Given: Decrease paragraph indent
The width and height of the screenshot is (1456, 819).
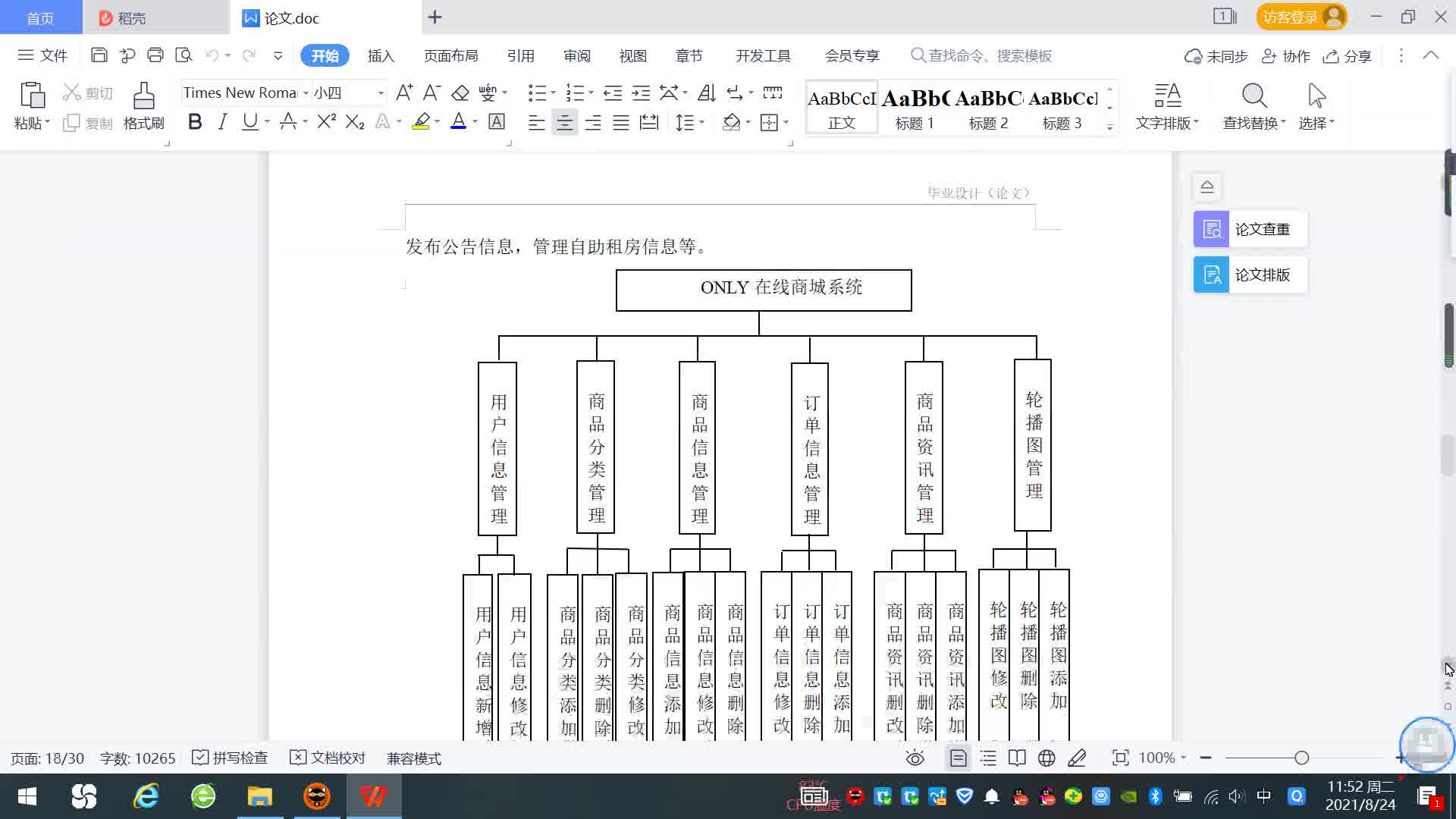Looking at the screenshot, I should tap(613, 93).
